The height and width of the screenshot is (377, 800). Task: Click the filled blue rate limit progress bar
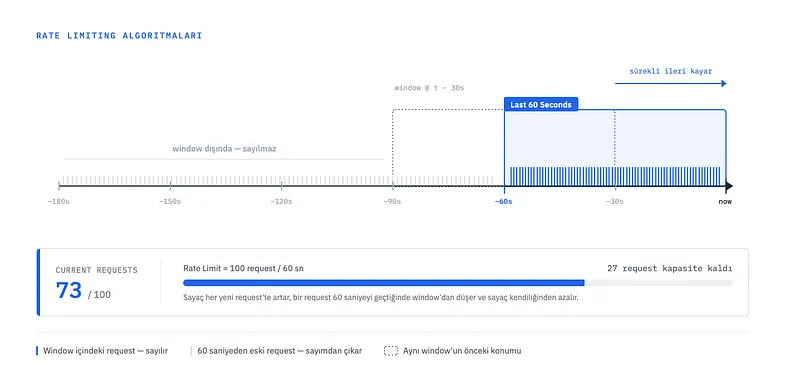[384, 283]
